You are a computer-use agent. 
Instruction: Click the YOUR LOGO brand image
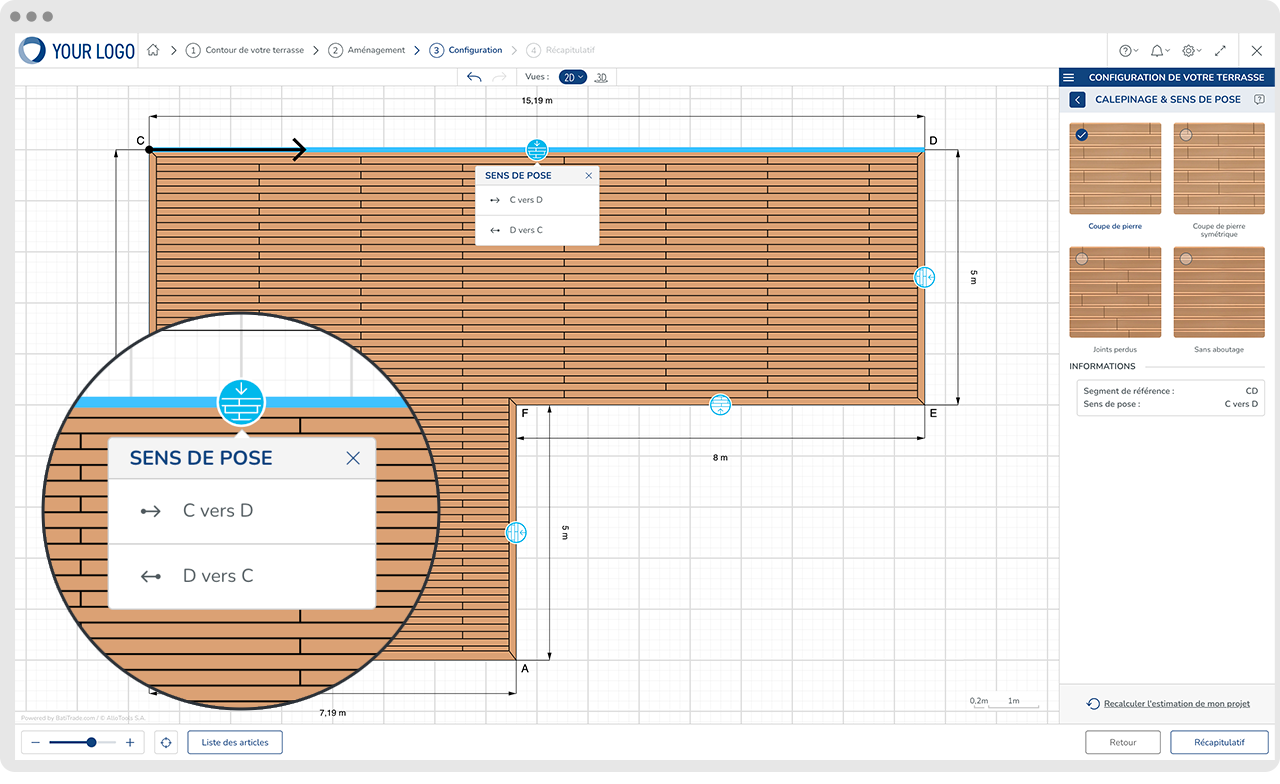(x=78, y=51)
